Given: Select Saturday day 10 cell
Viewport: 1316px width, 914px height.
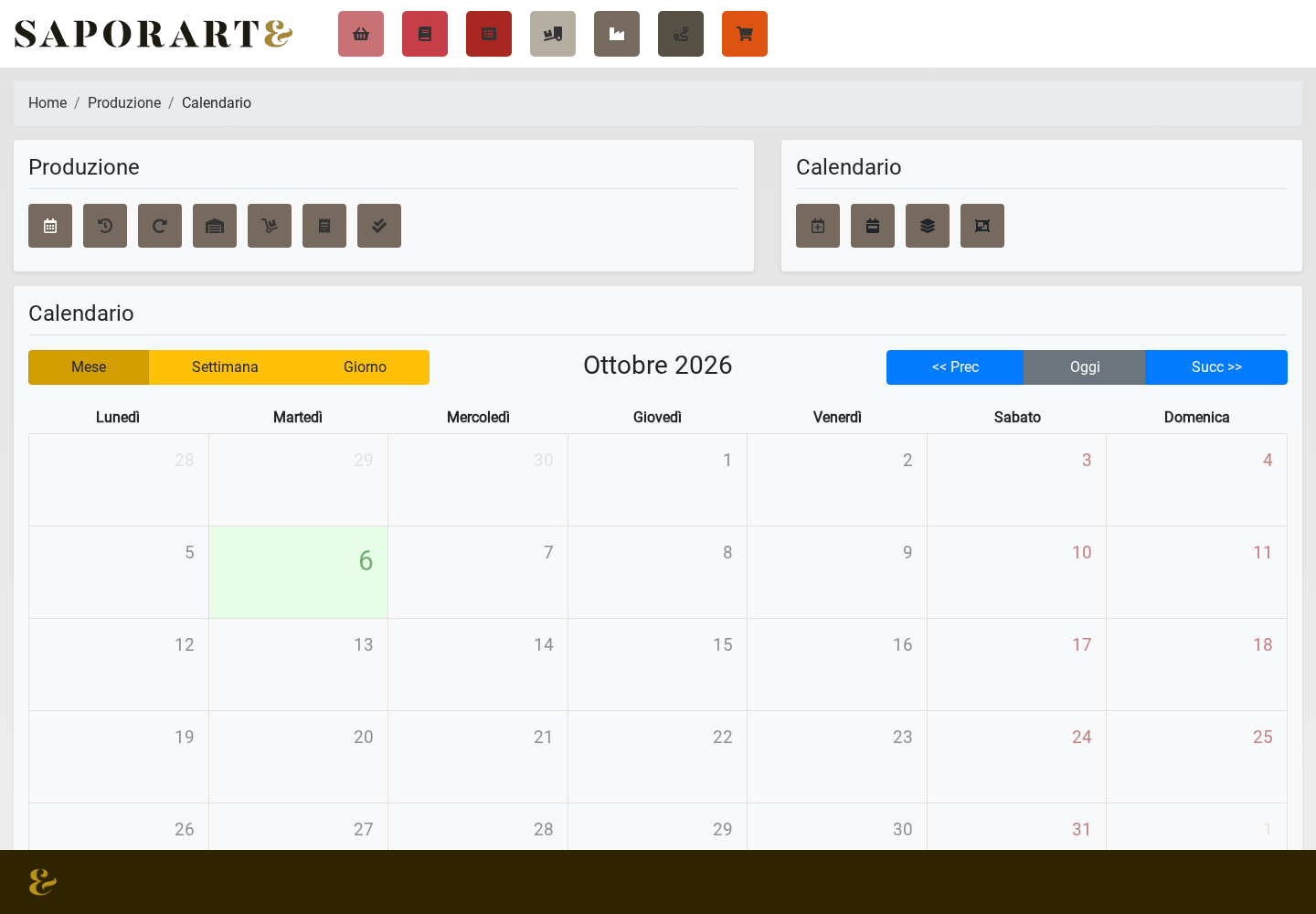Looking at the screenshot, I should point(1016,572).
